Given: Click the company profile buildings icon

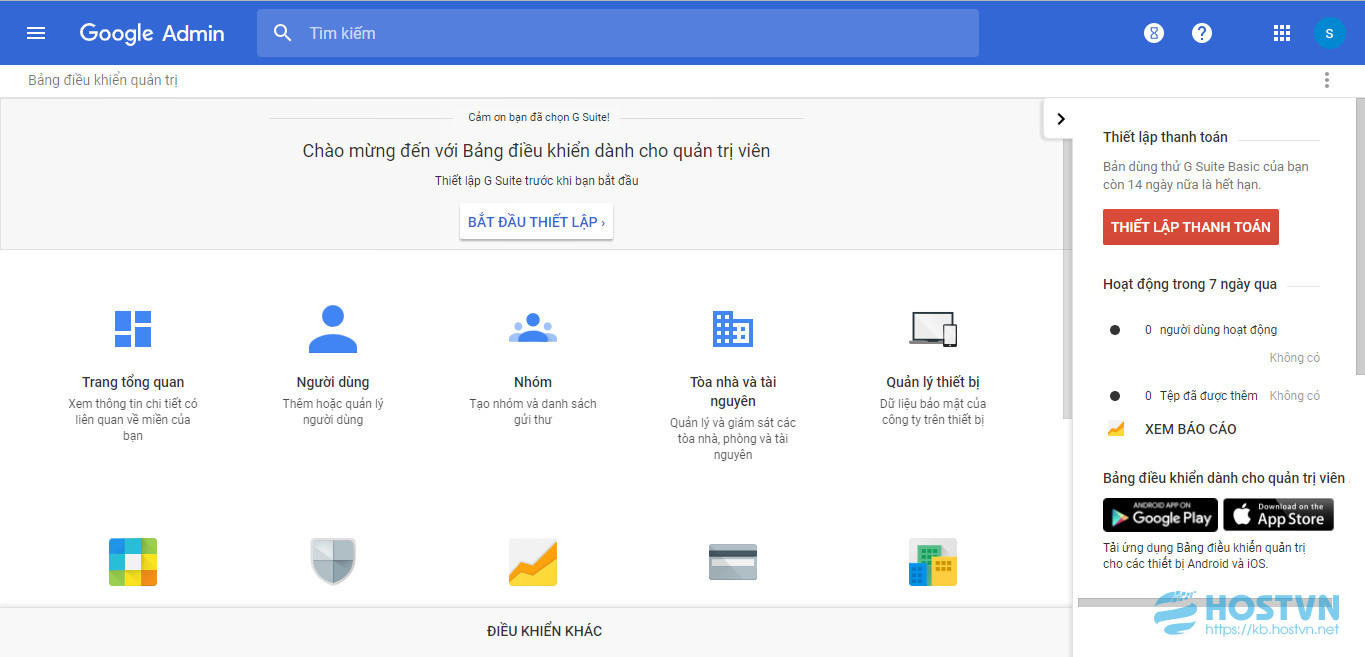Looking at the screenshot, I should (933, 562).
